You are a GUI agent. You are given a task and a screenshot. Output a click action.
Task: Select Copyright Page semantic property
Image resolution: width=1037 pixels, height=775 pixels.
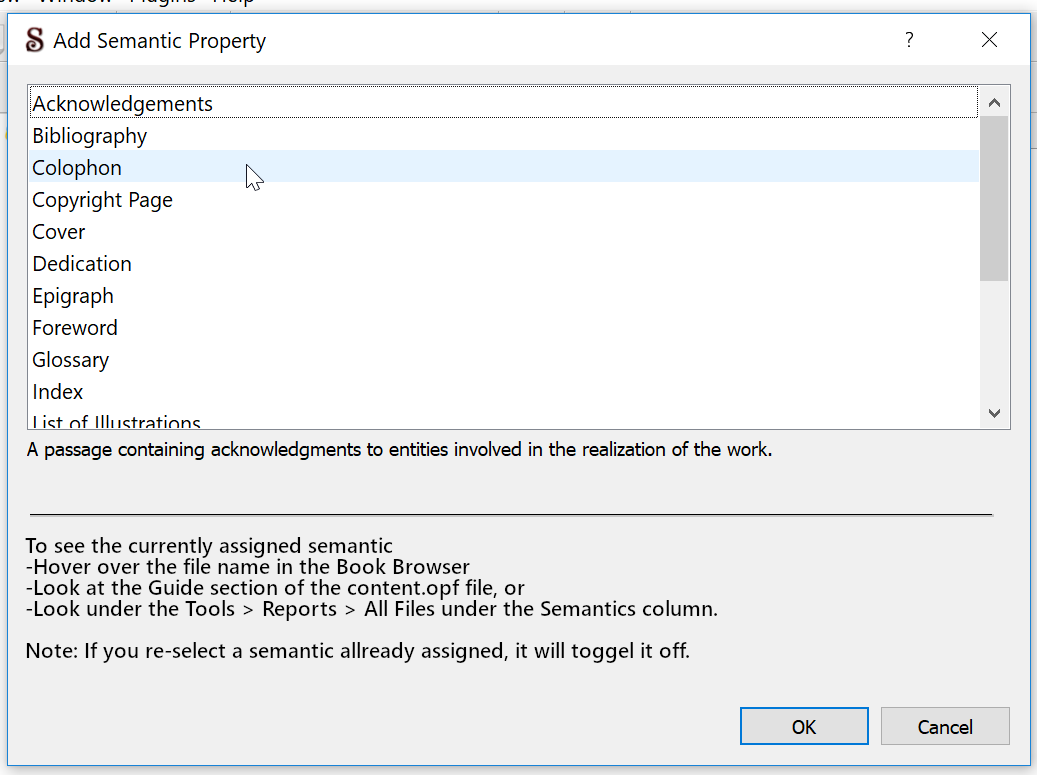click(x=102, y=200)
